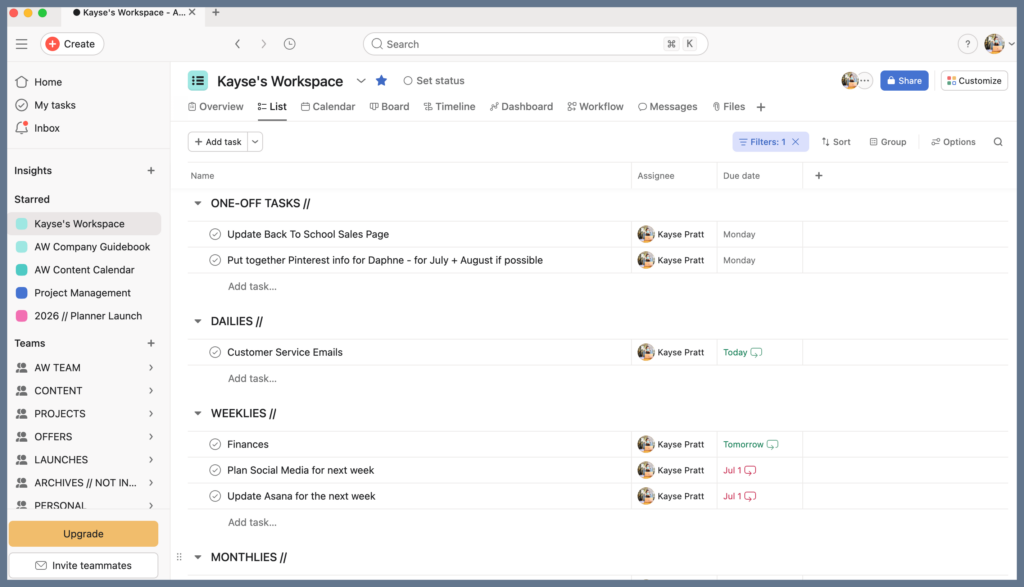Collapse the DAILIES section
1024x587 pixels.
[x=198, y=321]
